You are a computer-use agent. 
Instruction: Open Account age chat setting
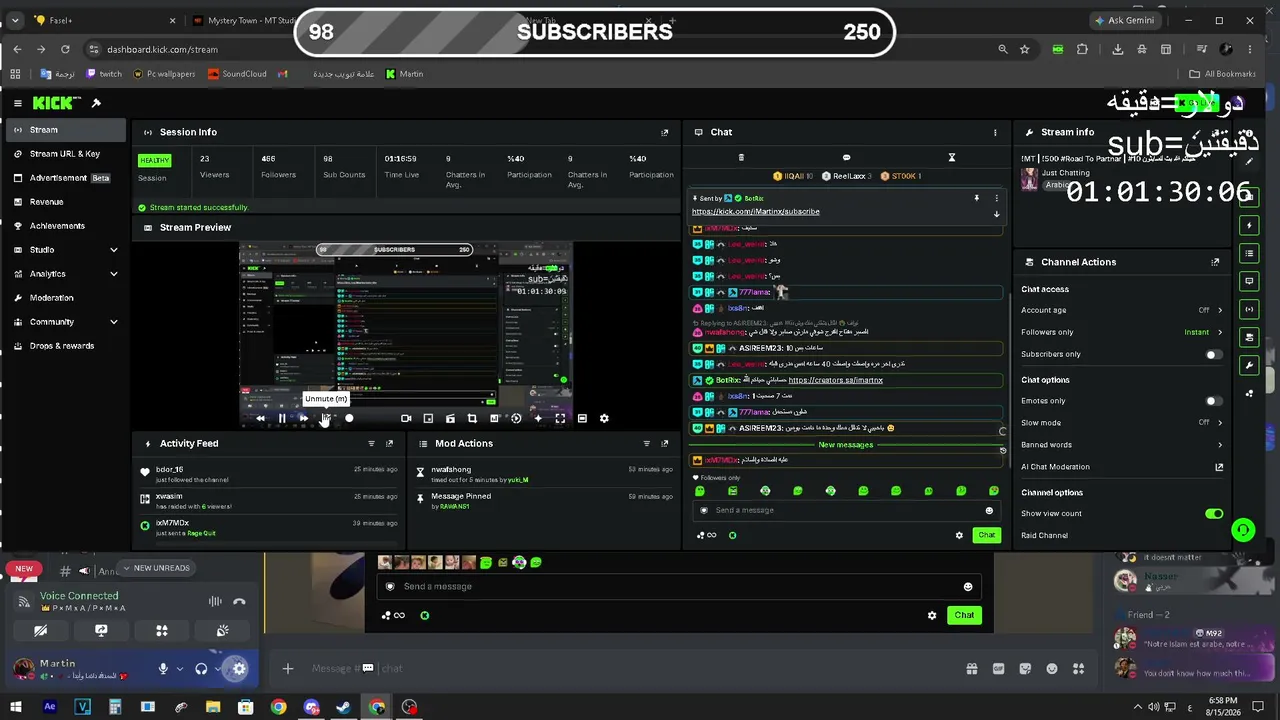(1121, 310)
